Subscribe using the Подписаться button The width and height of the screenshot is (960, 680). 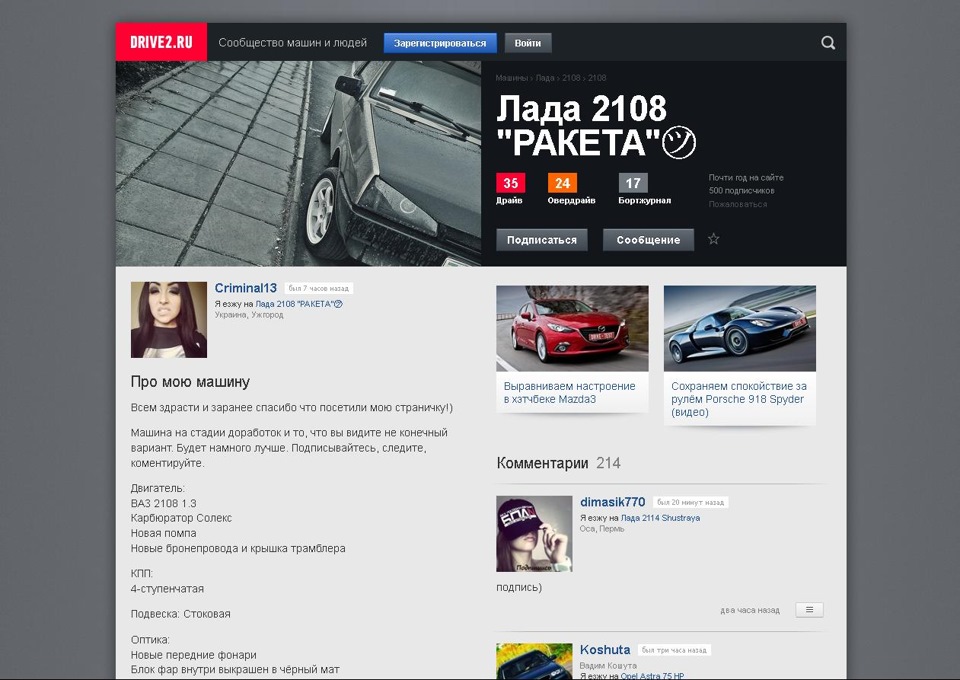[542, 240]
